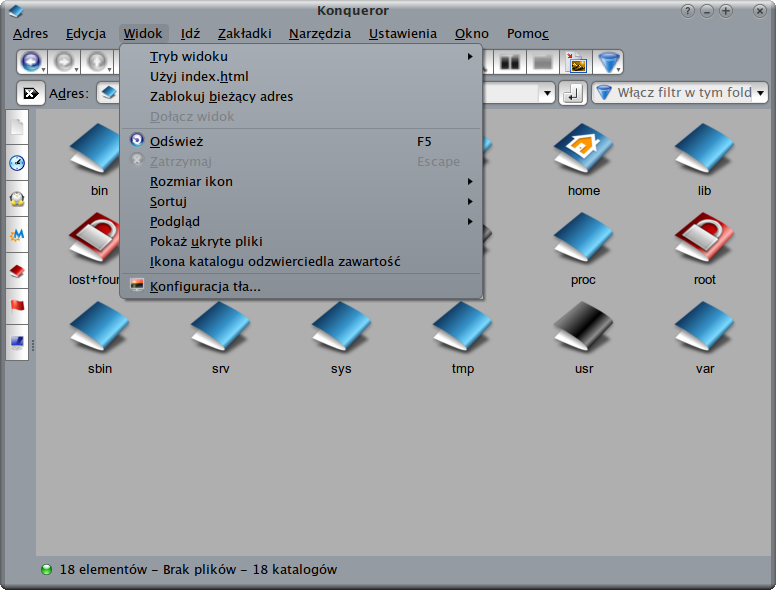
Task: Click the grey single-pane toolbar icon
Action: tap(542, 63)
